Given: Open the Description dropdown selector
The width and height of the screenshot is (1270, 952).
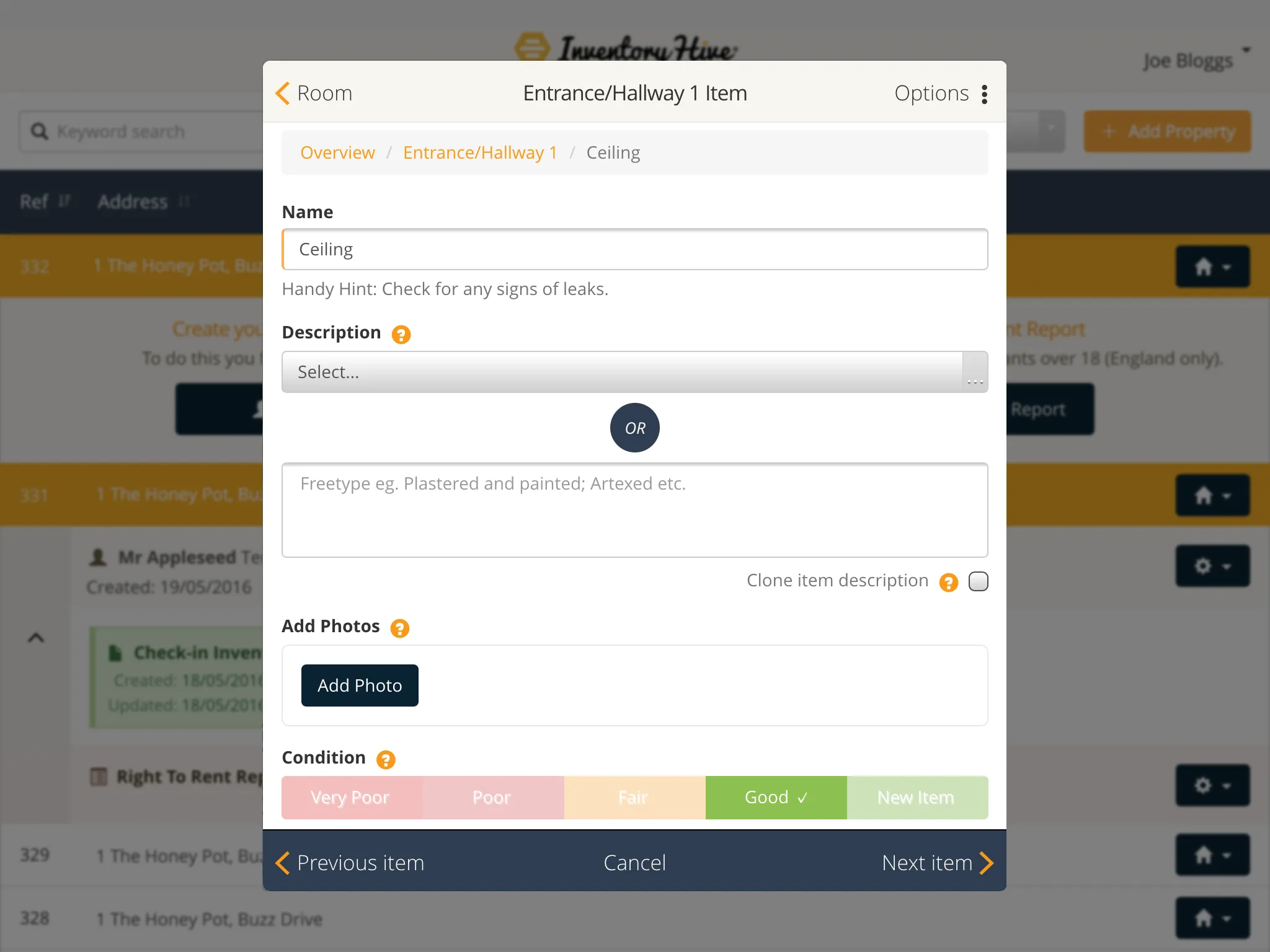Looking at the screenshot, I should 634,371.
